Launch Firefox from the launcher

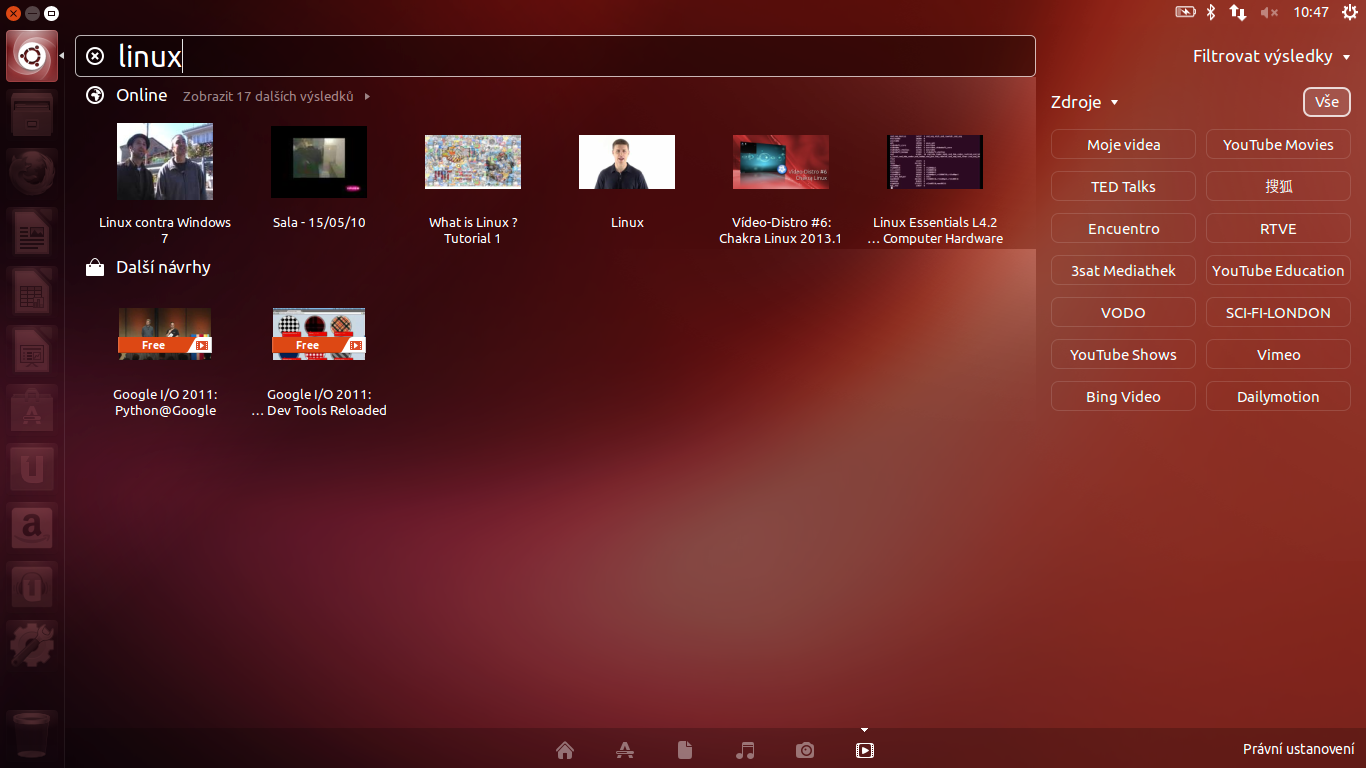click(31, 171)
